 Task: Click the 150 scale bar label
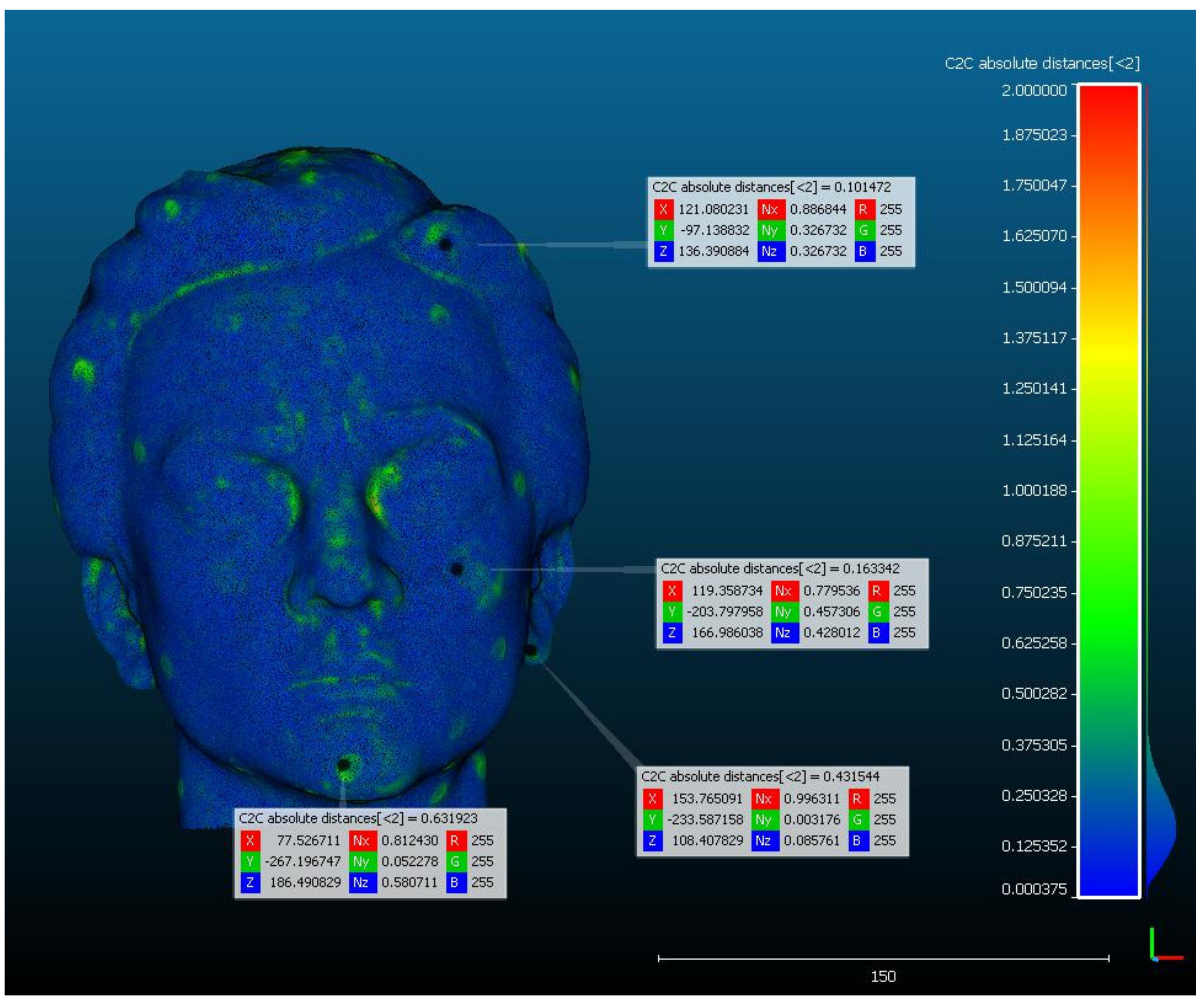(x=883, y=976)
